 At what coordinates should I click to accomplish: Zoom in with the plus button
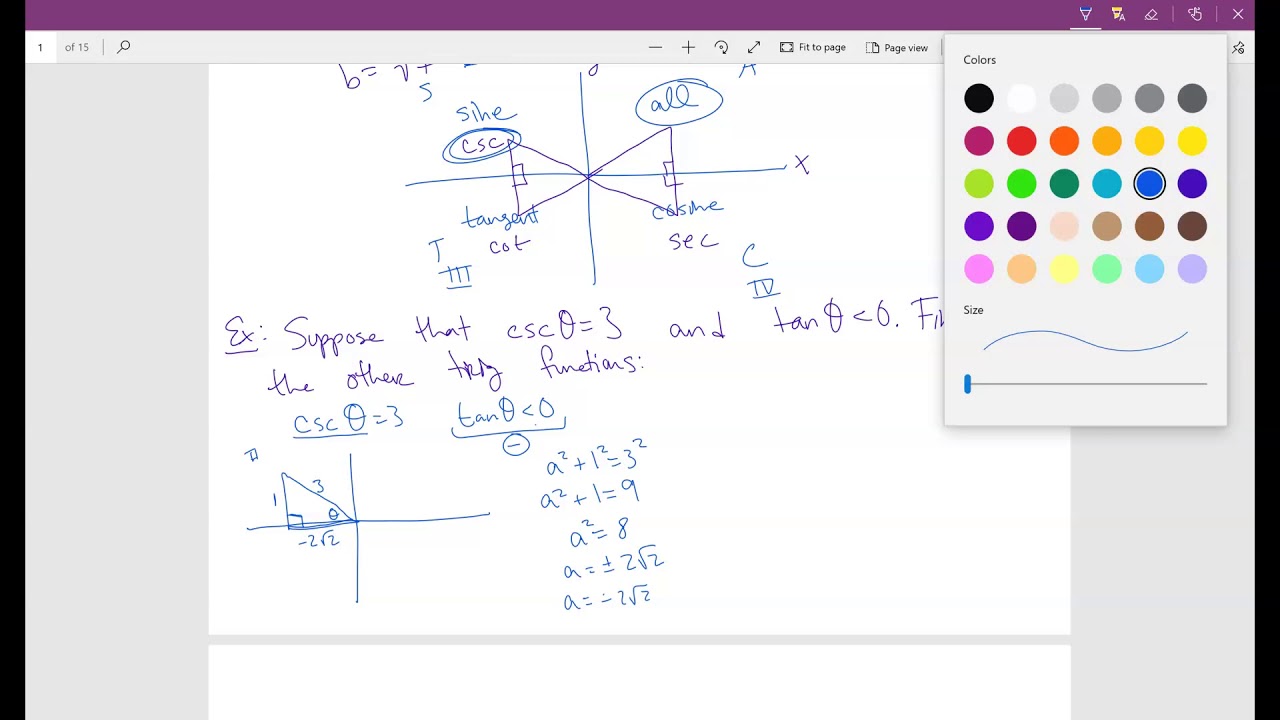pyautogui.click(x=688, y=47)
